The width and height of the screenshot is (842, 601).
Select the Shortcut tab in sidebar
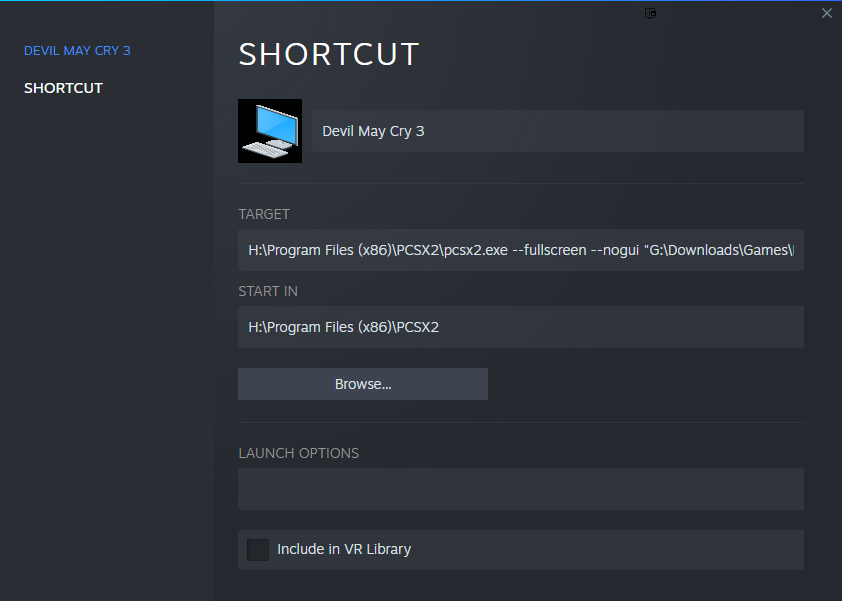coord(63,88)
